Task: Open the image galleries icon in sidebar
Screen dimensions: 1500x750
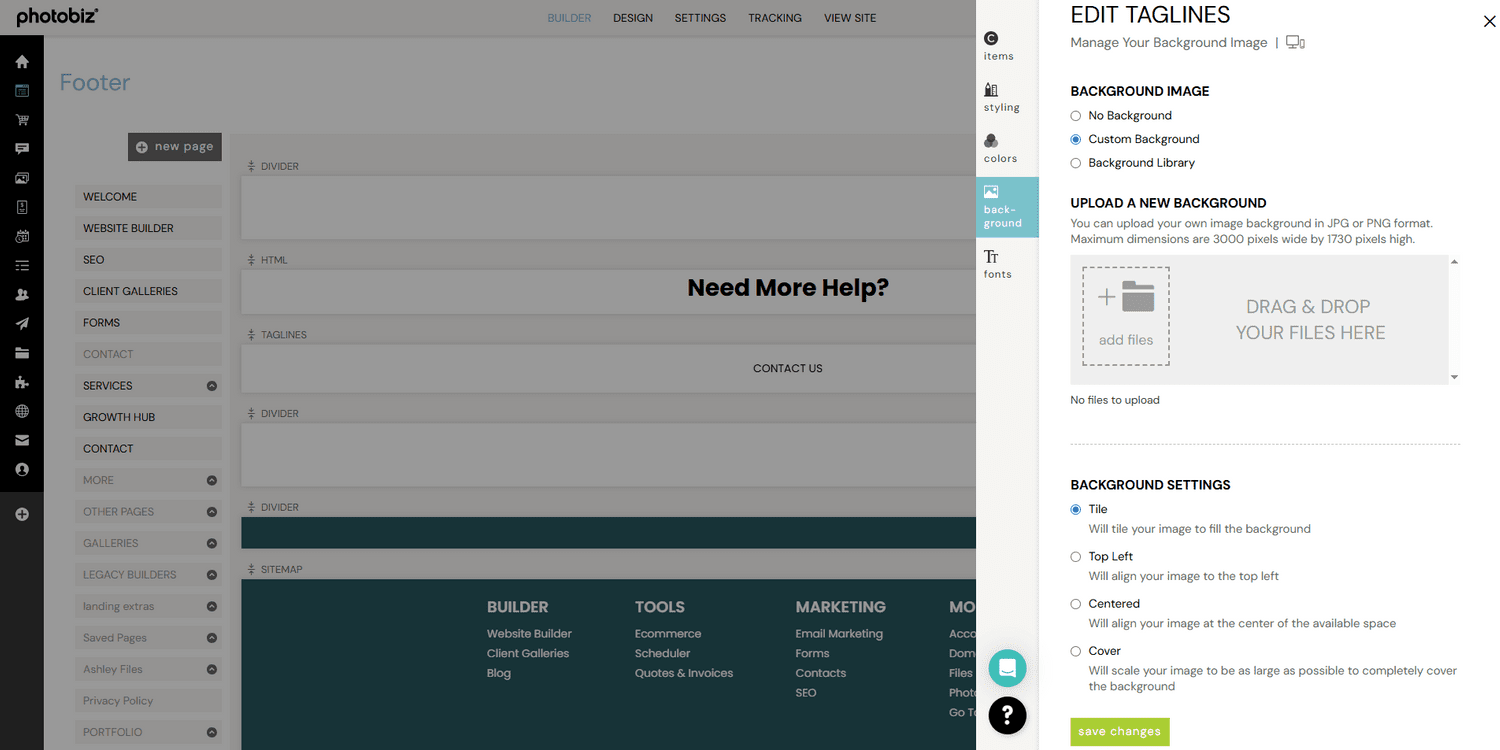Action: 22,178
